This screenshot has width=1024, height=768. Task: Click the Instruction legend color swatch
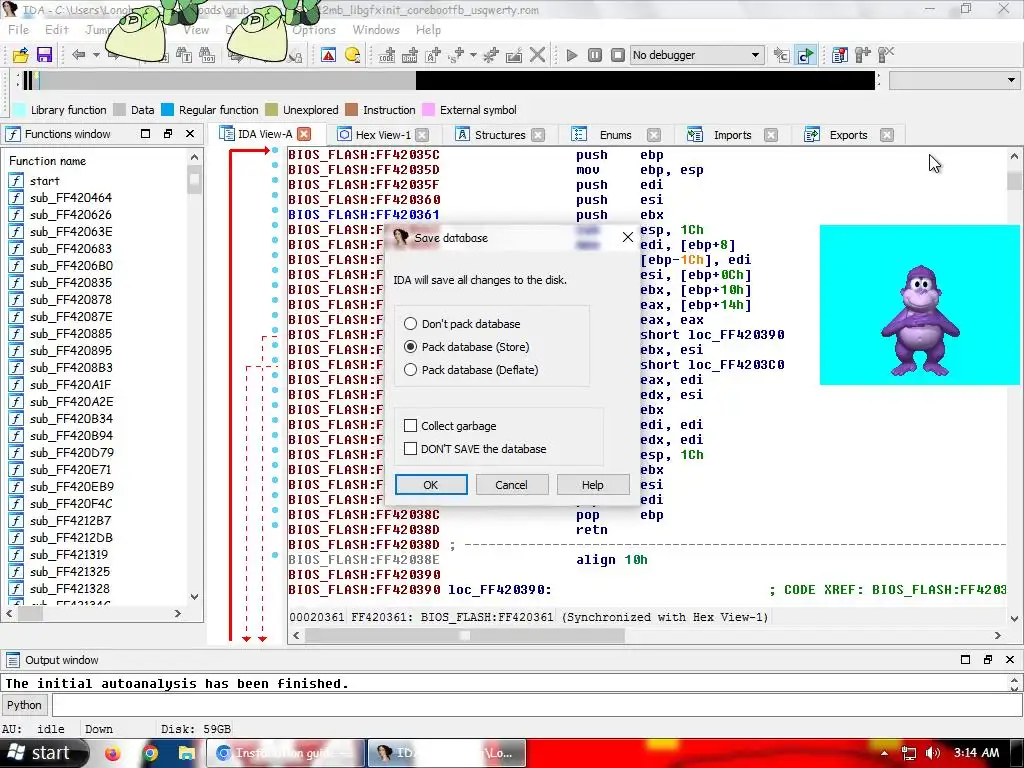[x=351, y=110]
